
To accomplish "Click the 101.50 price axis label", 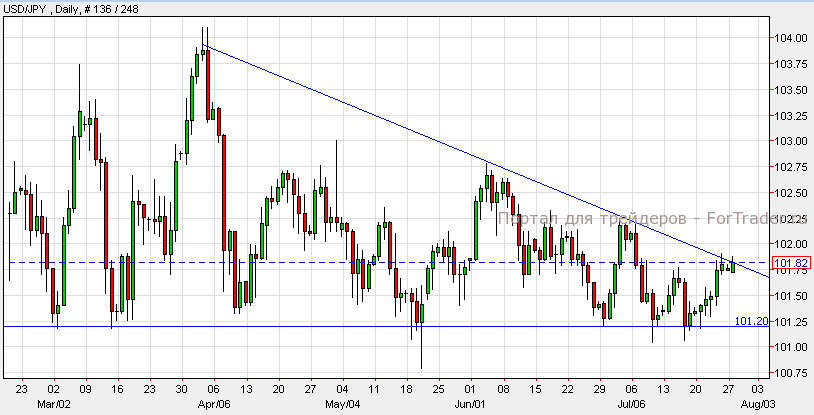I will 793,296.
